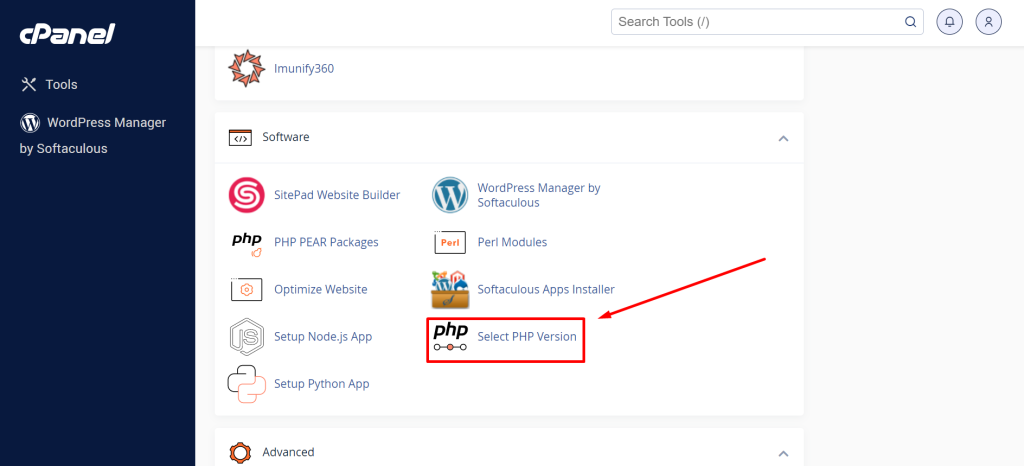The image size is (1024, 466).
Task: Open Optimize Website link
Action: point(321,289)
